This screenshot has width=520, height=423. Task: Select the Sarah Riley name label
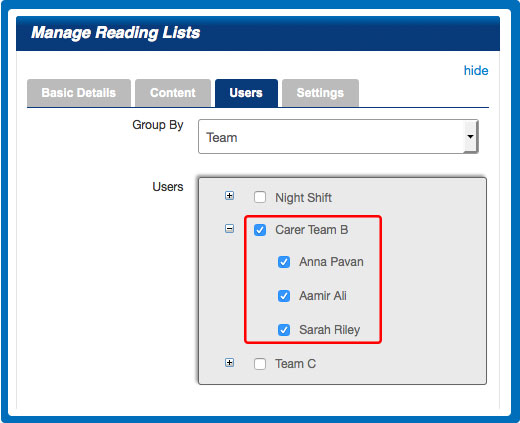pyautogui.click(x=329, y=330)
